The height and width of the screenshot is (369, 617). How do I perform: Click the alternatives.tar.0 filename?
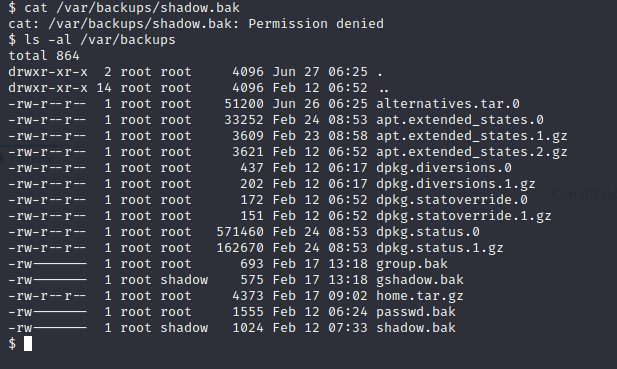448,103
